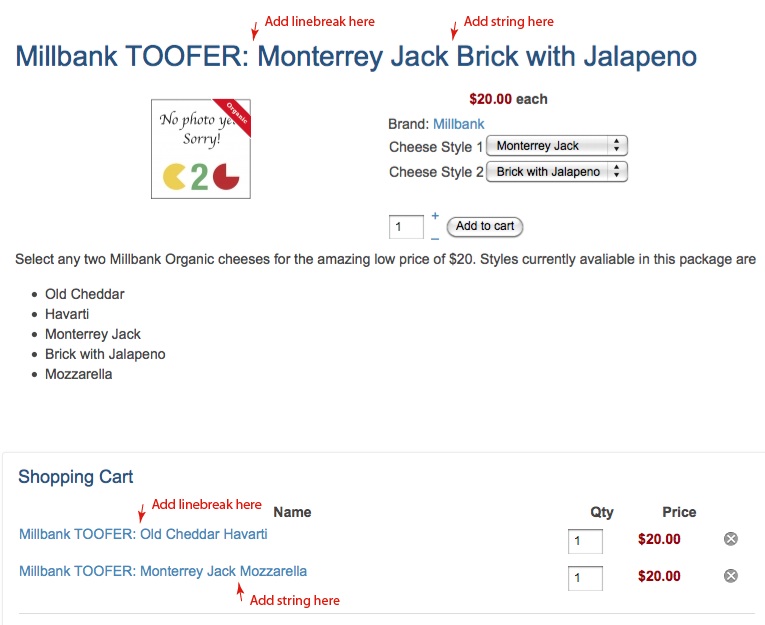Open Millbank TOOFER: Old Cheddar Havarti link
Screen dimensions: 765x625
[x=143, y=534]
